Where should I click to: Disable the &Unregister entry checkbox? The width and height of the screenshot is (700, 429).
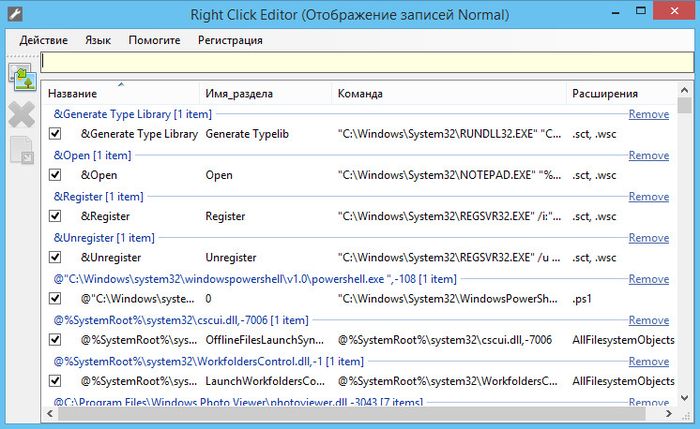56,258
